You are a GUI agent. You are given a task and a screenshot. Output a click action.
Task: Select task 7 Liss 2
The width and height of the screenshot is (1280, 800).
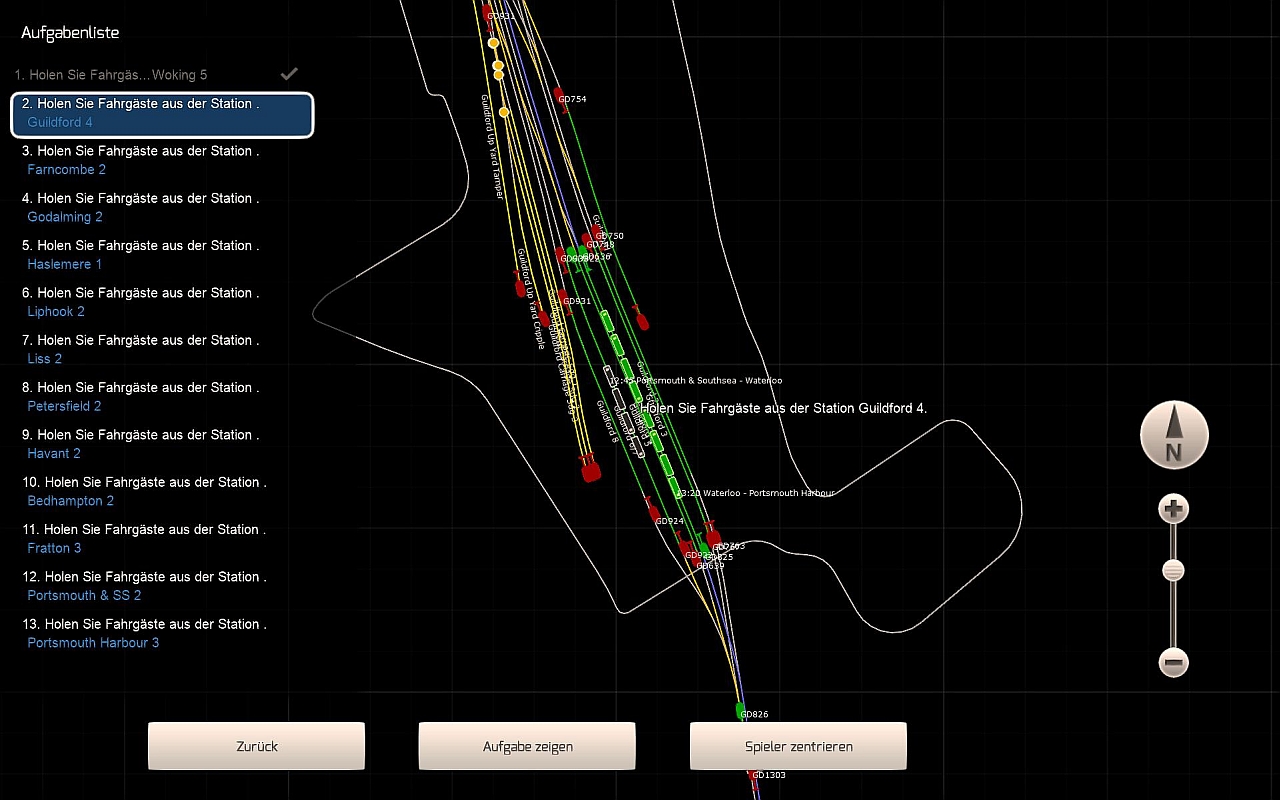point(162,349)
